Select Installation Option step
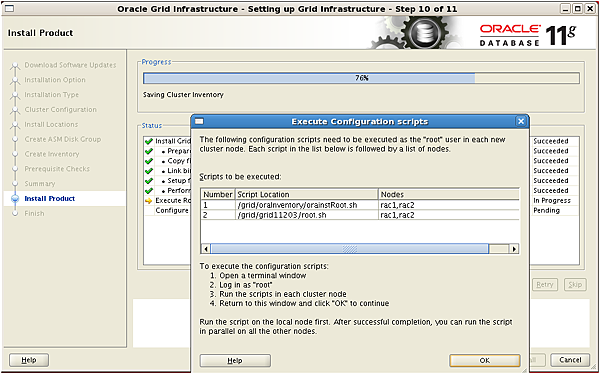600x374 pixels. pyautogui.click(x=55, y=80)
